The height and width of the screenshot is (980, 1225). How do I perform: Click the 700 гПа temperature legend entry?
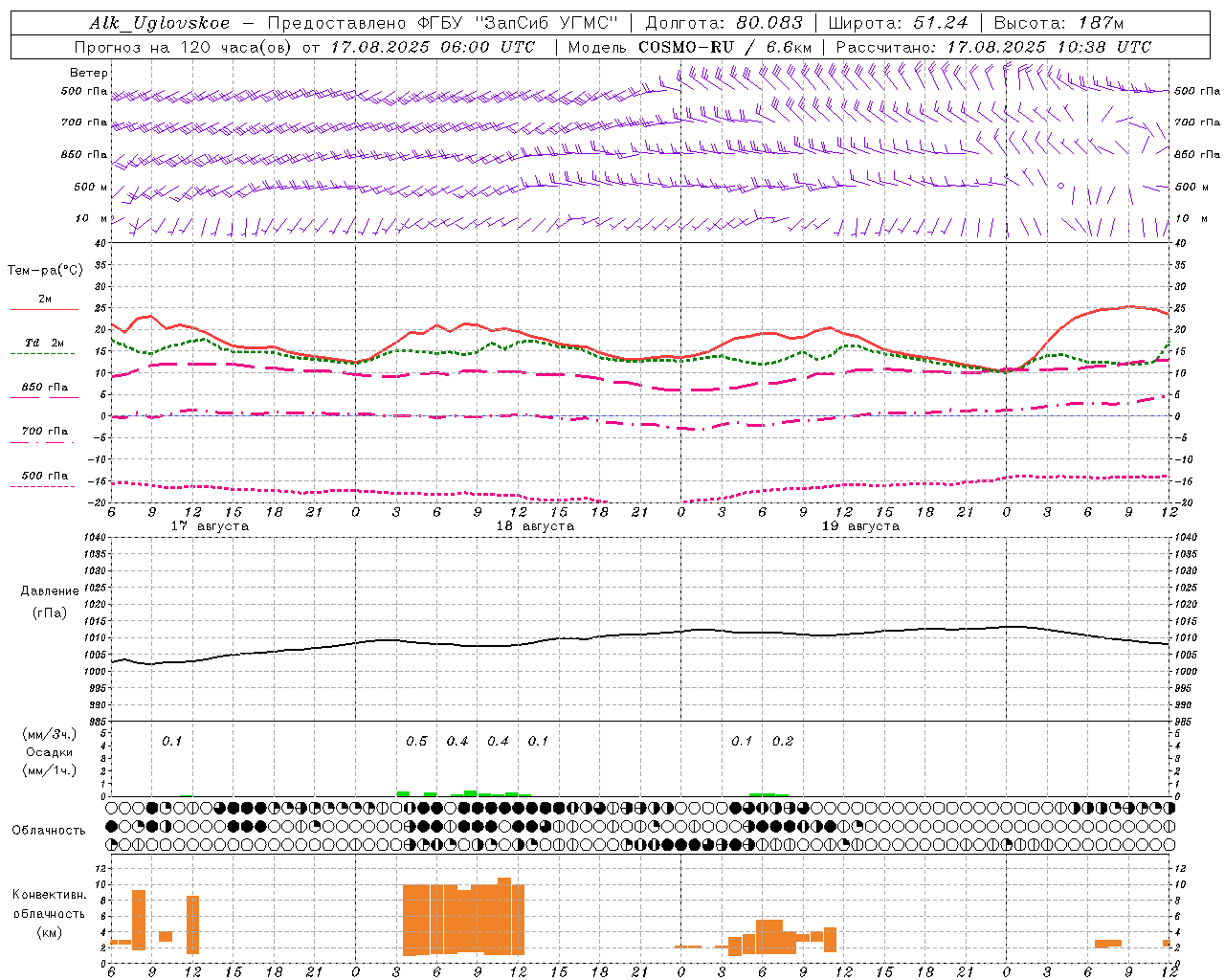click(44, 432)
